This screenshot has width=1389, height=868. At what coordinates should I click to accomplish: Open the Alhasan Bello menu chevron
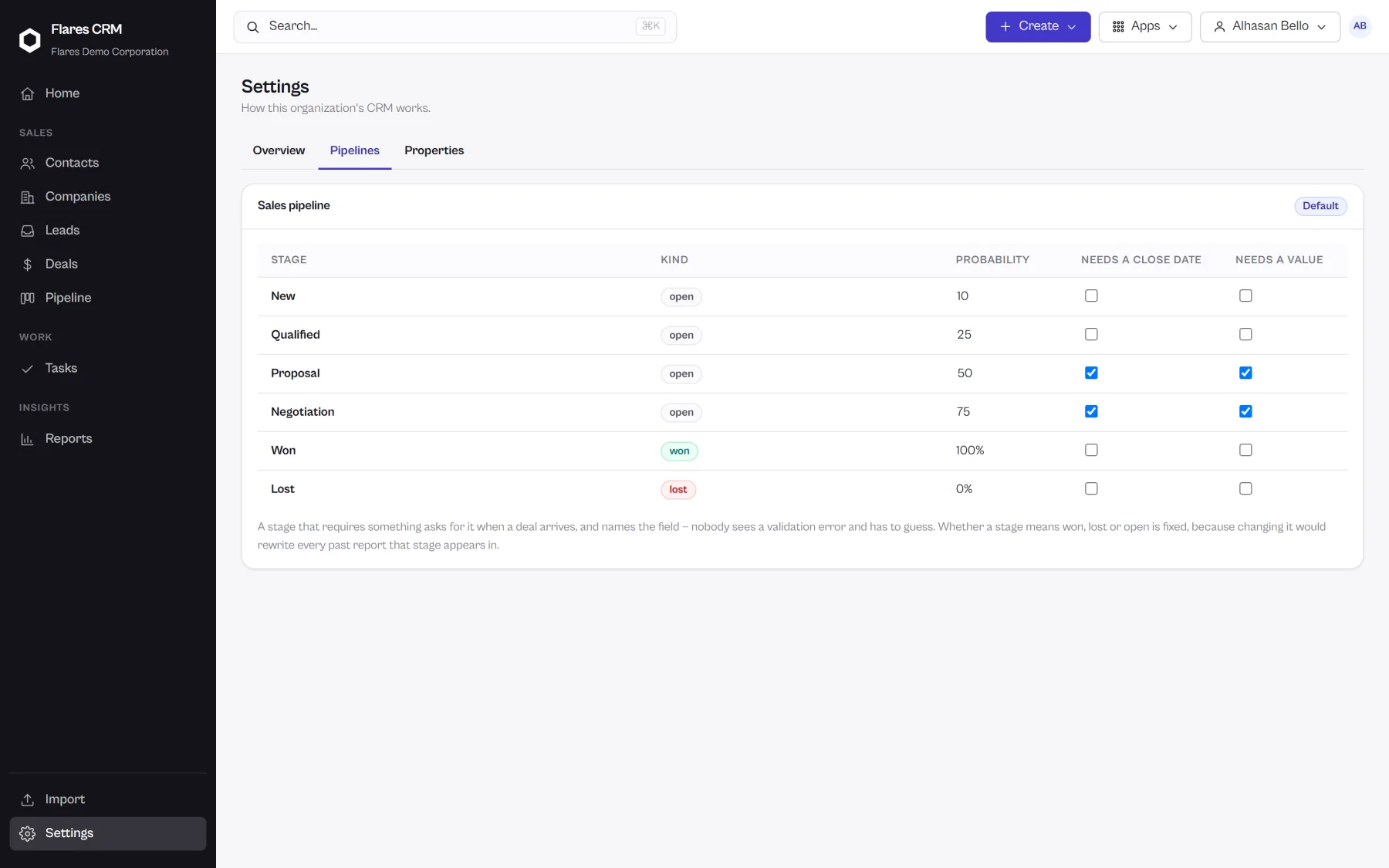(x=1321, y=27)
